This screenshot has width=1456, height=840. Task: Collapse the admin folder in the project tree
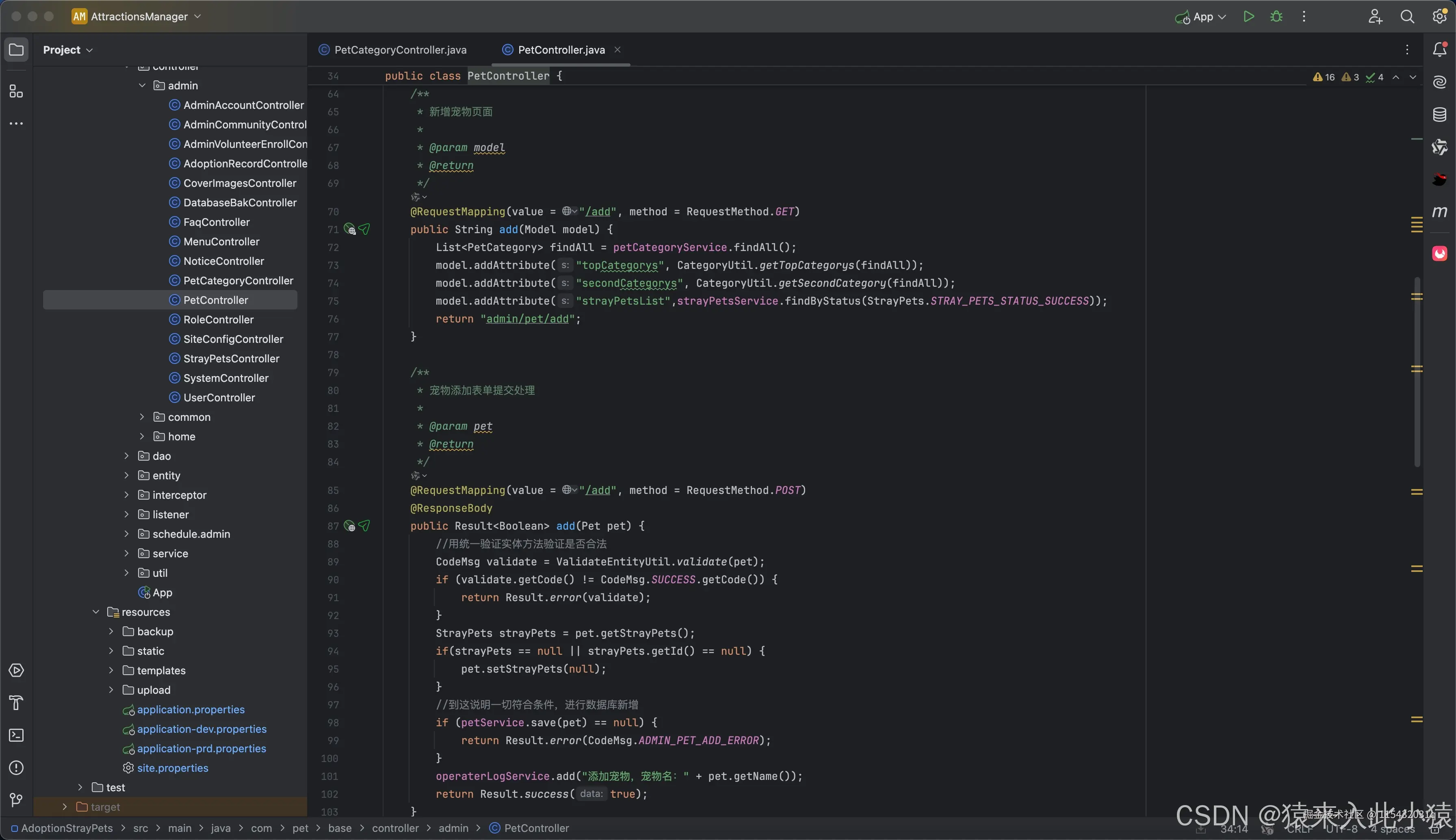(x=142, y=85)
